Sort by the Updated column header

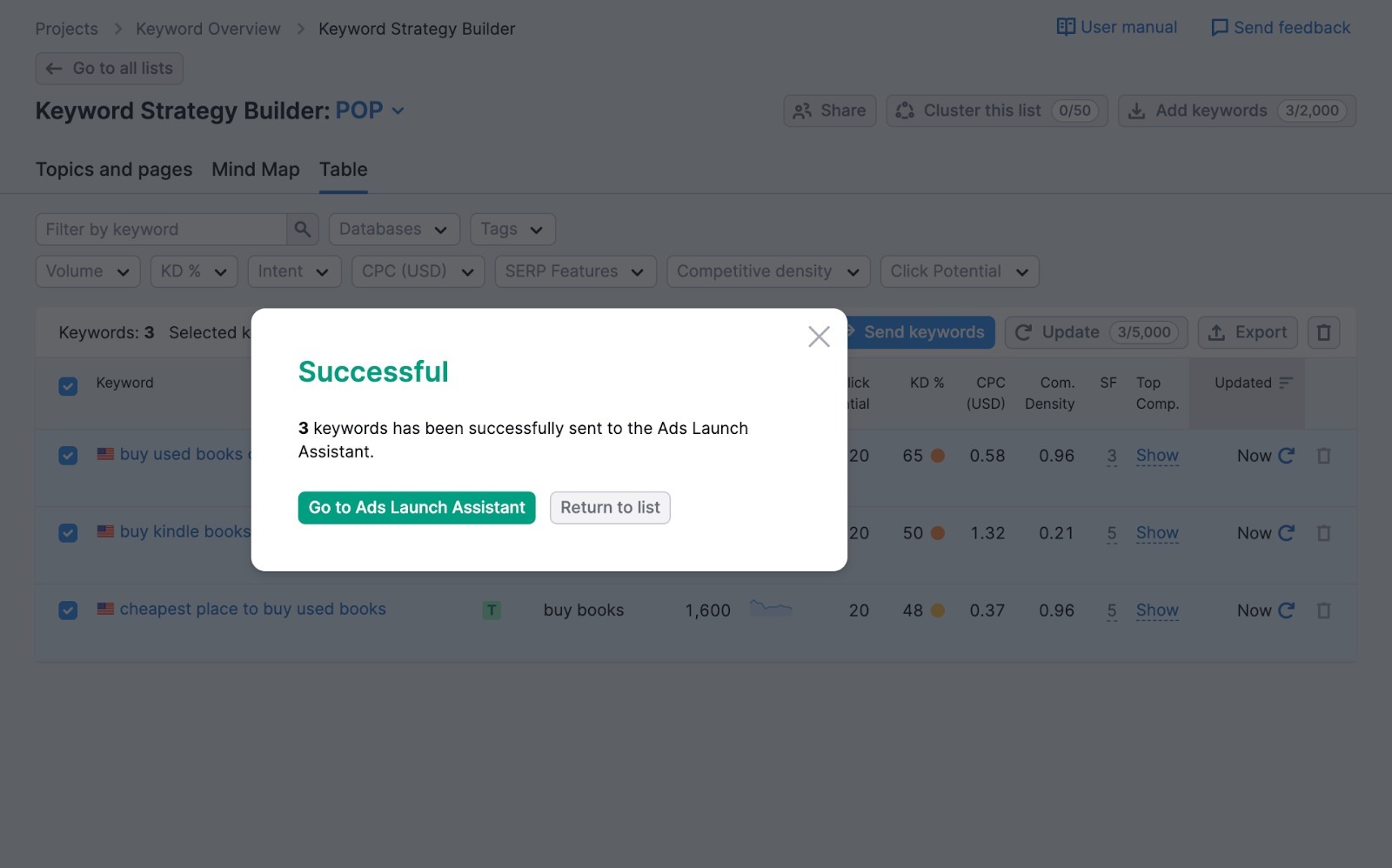pyautogui.click(x=1253, y=383)
